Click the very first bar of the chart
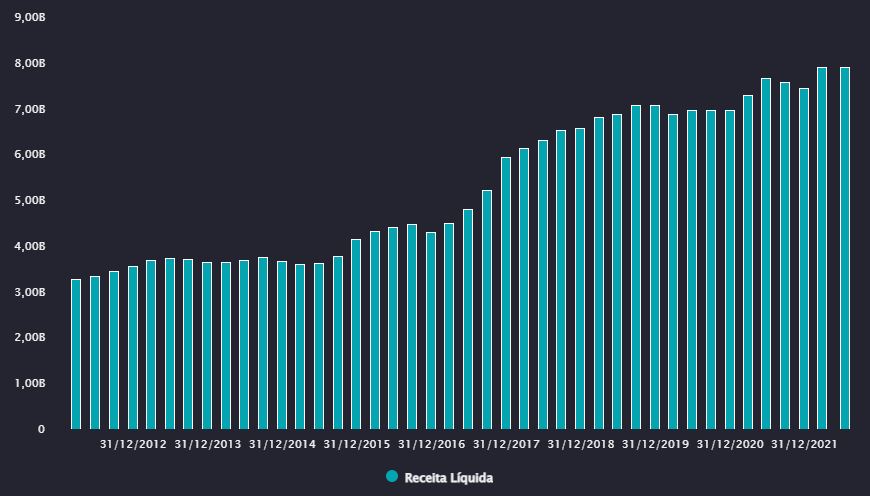 (x=76, y=354)
